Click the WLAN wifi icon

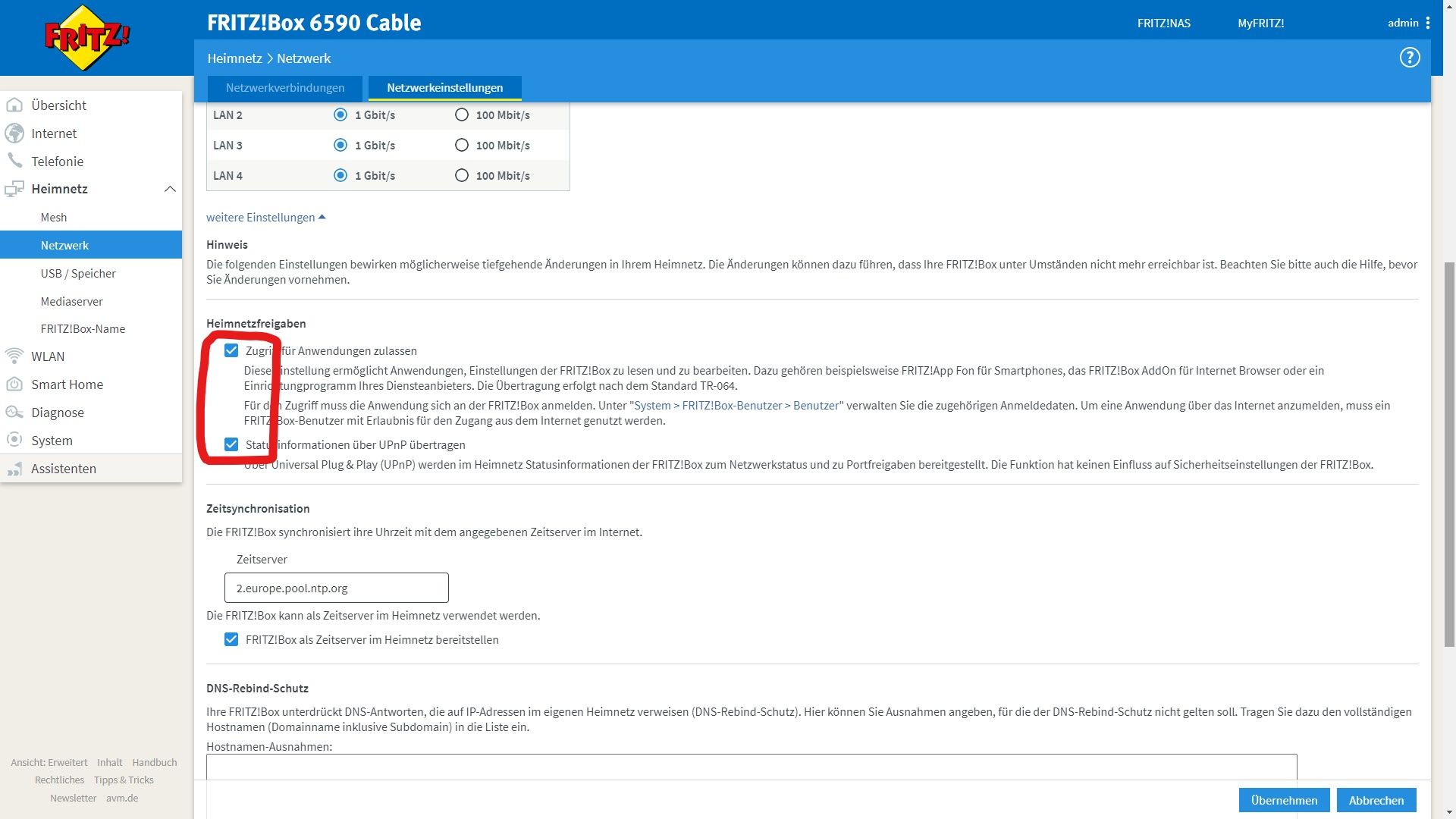coord(14,356)
